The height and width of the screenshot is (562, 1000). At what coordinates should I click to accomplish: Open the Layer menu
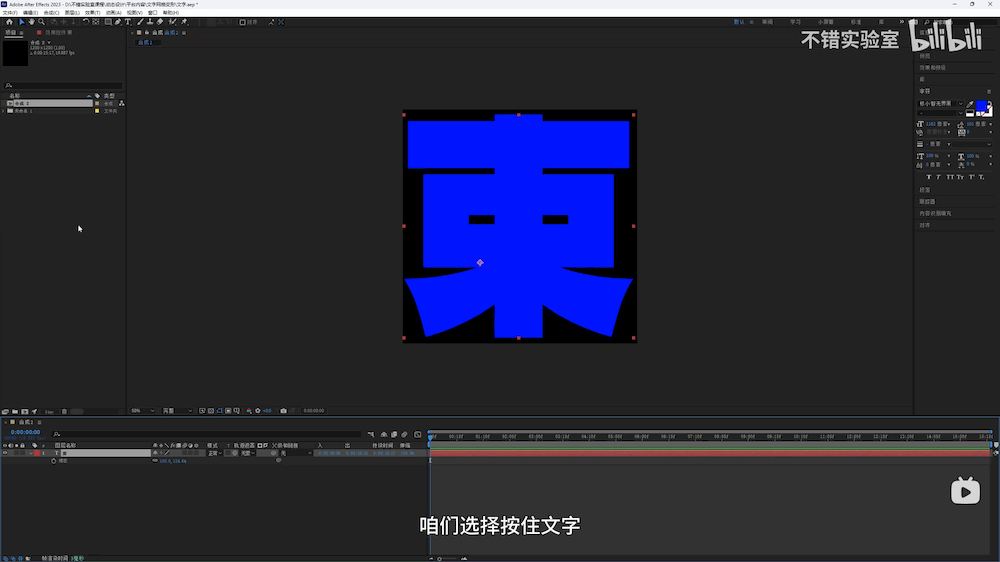coord(72,13)
